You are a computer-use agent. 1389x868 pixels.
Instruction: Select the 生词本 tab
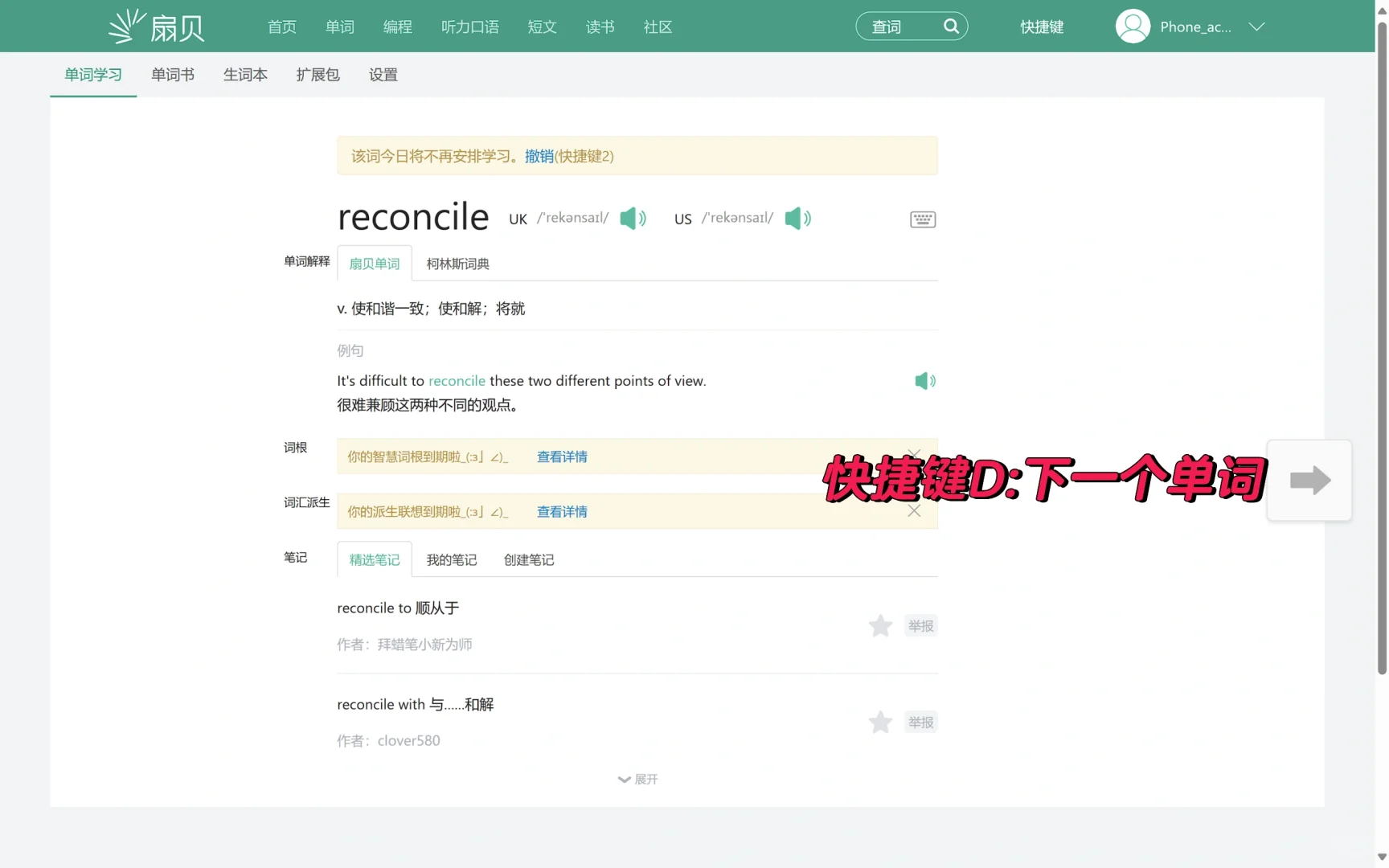244,75
